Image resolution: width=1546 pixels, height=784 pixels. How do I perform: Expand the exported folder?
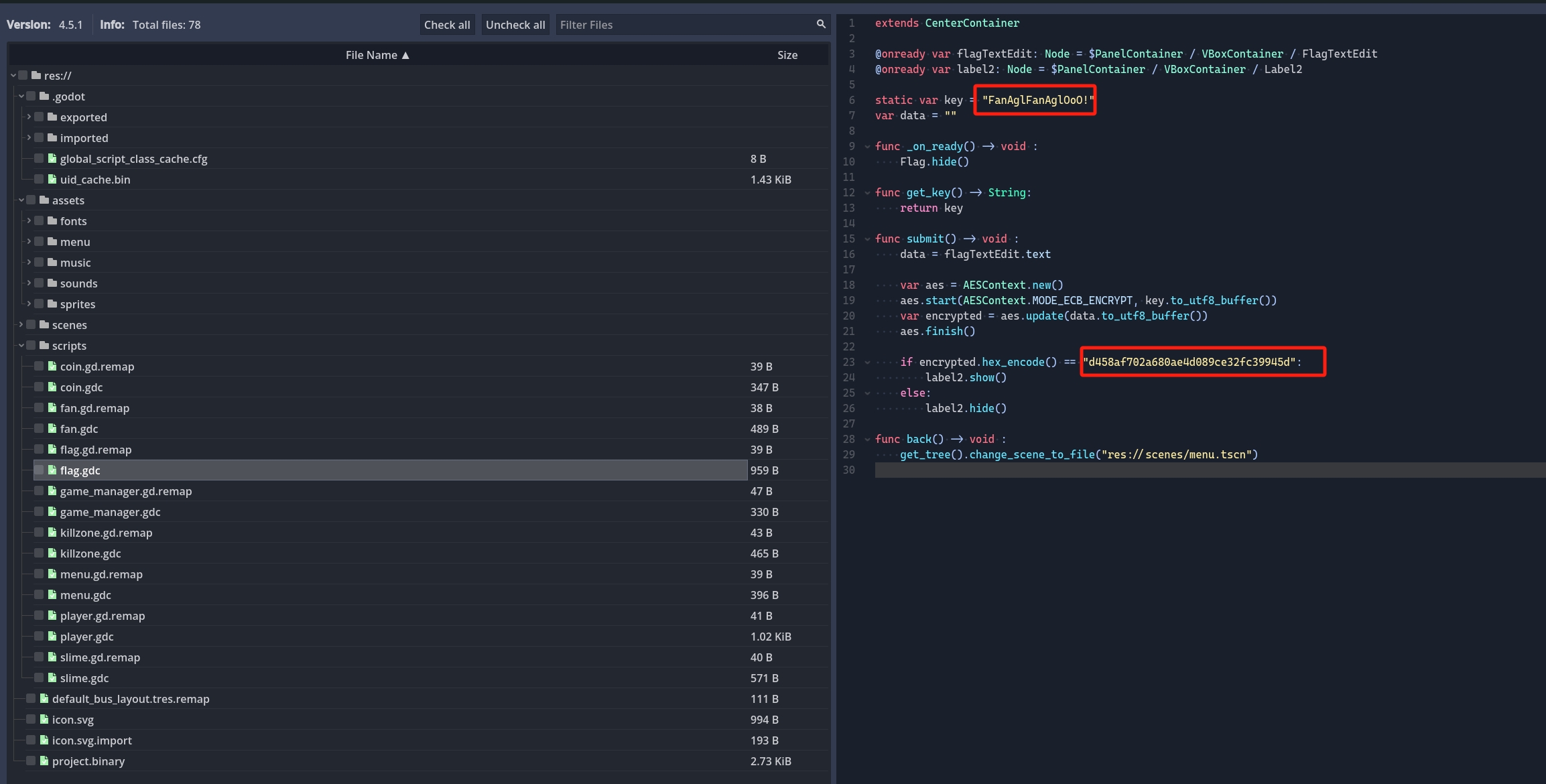pyautogui.click(x=29, y=117)
